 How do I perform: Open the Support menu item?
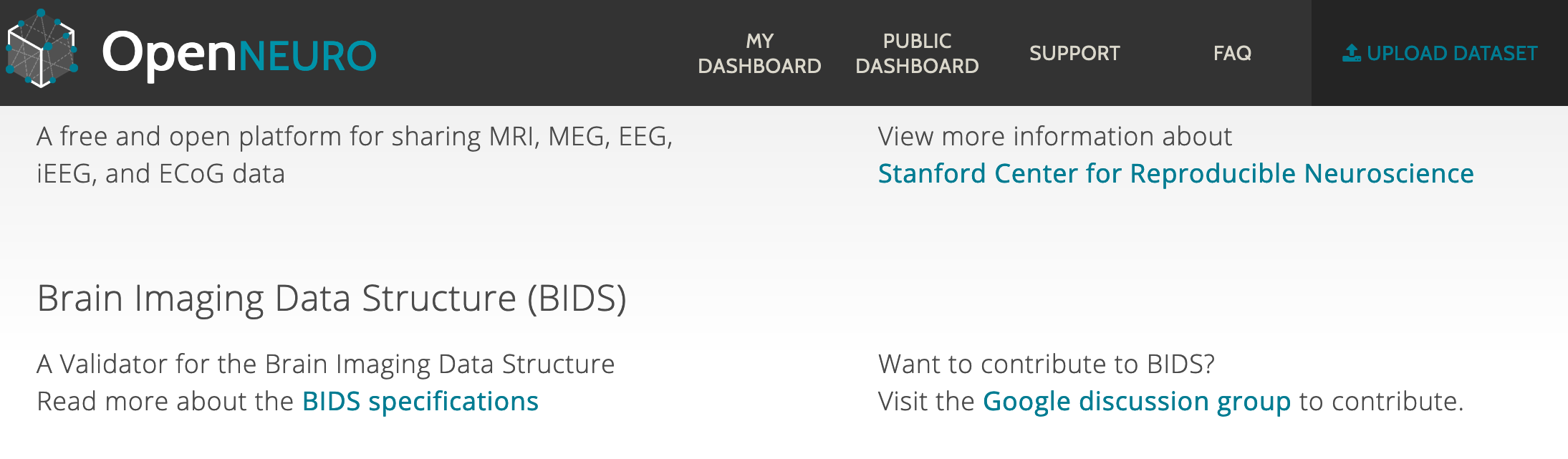coord(1074,54)
